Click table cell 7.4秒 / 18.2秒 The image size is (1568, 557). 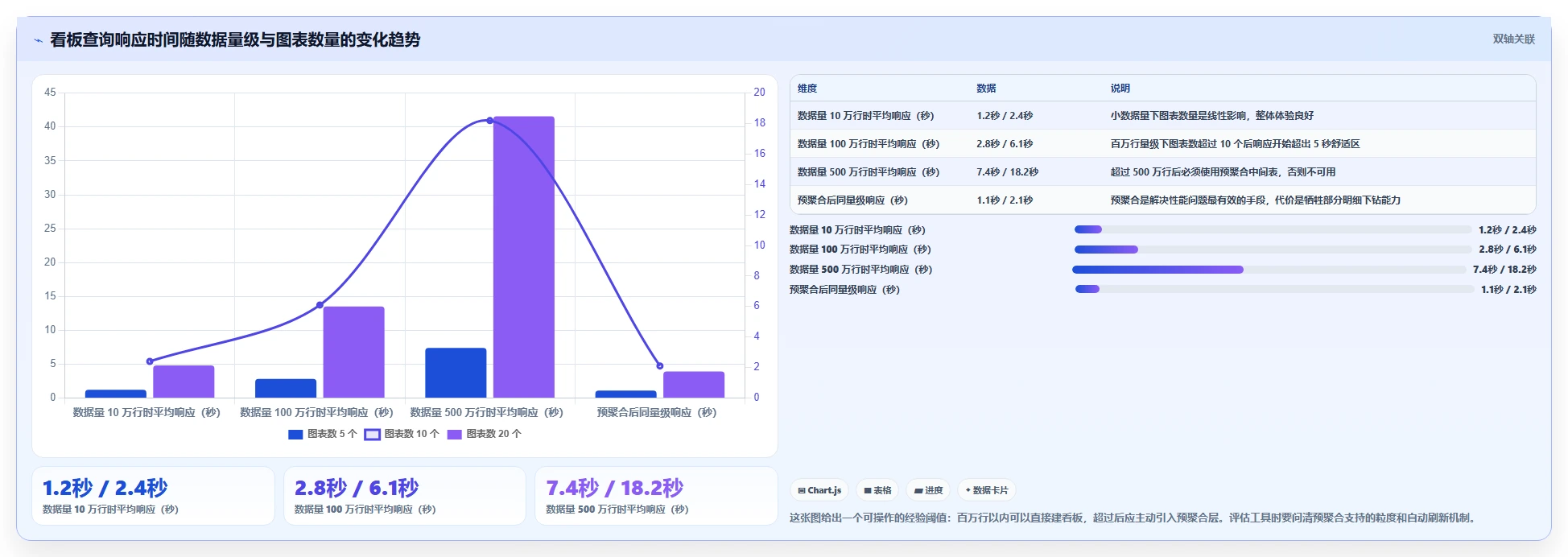click(x=1008, y=172)
